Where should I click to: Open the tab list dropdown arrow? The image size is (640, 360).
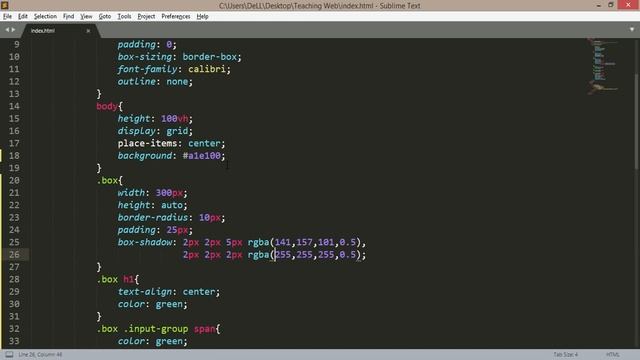pos(632,29)
